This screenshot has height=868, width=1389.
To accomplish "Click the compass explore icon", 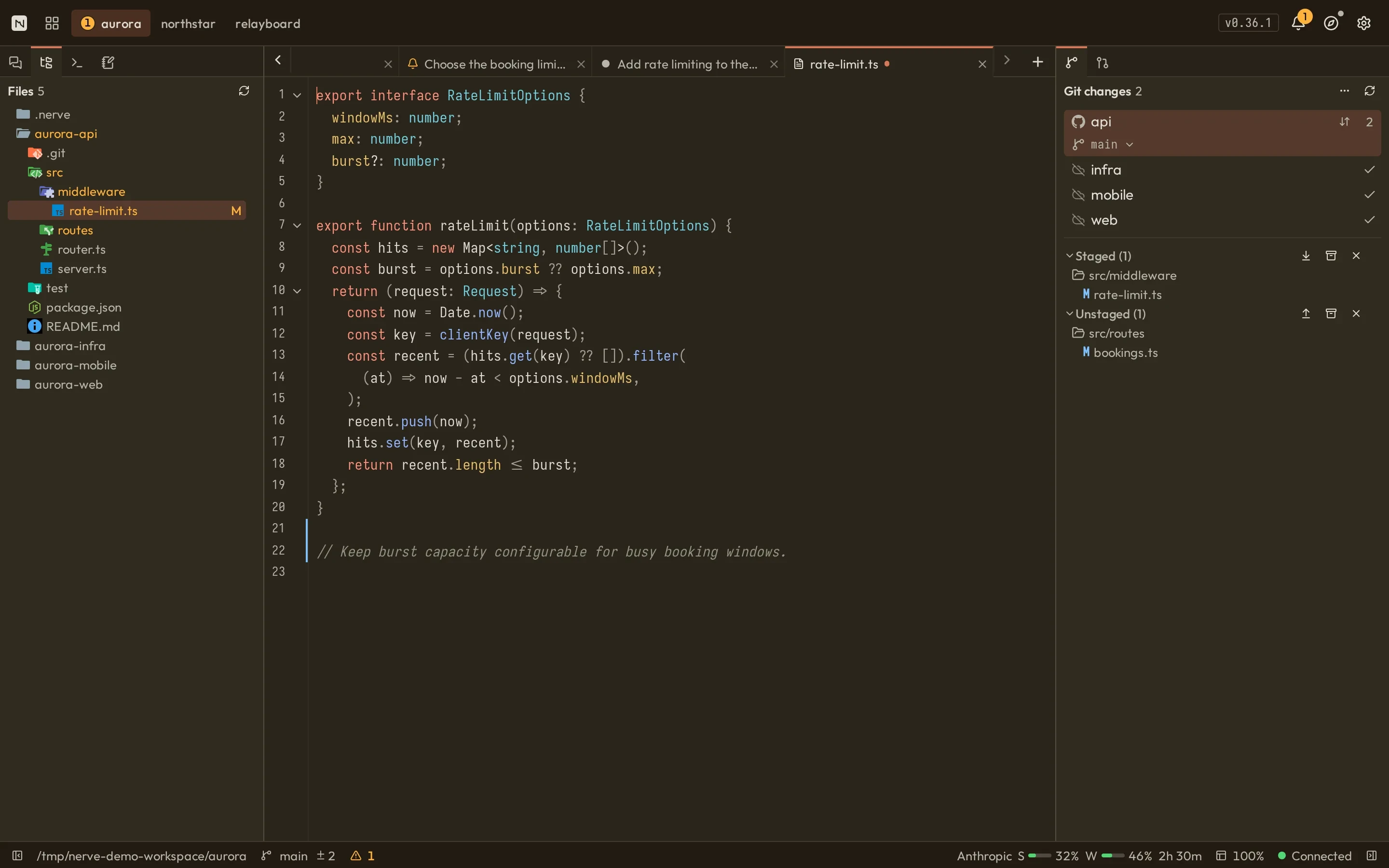I will pos(1331,23).
